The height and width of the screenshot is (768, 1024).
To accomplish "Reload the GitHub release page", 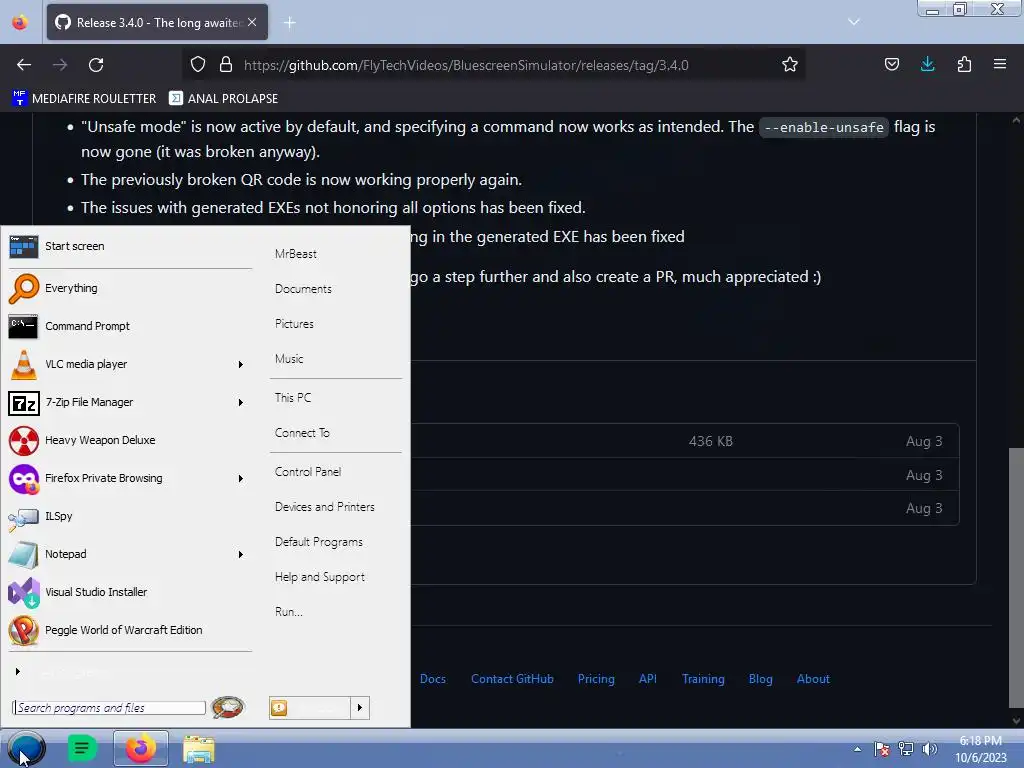I will coord(96,65).
